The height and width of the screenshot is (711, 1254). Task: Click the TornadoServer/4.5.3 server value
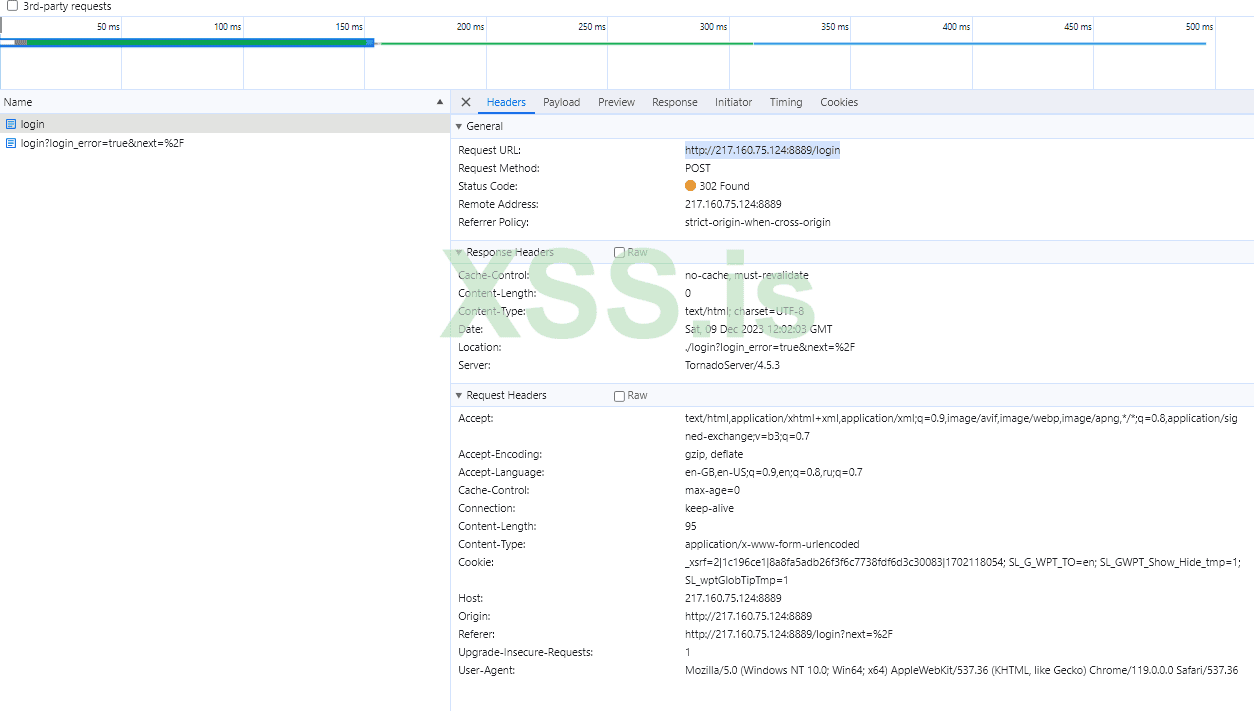tap(732, 365)
